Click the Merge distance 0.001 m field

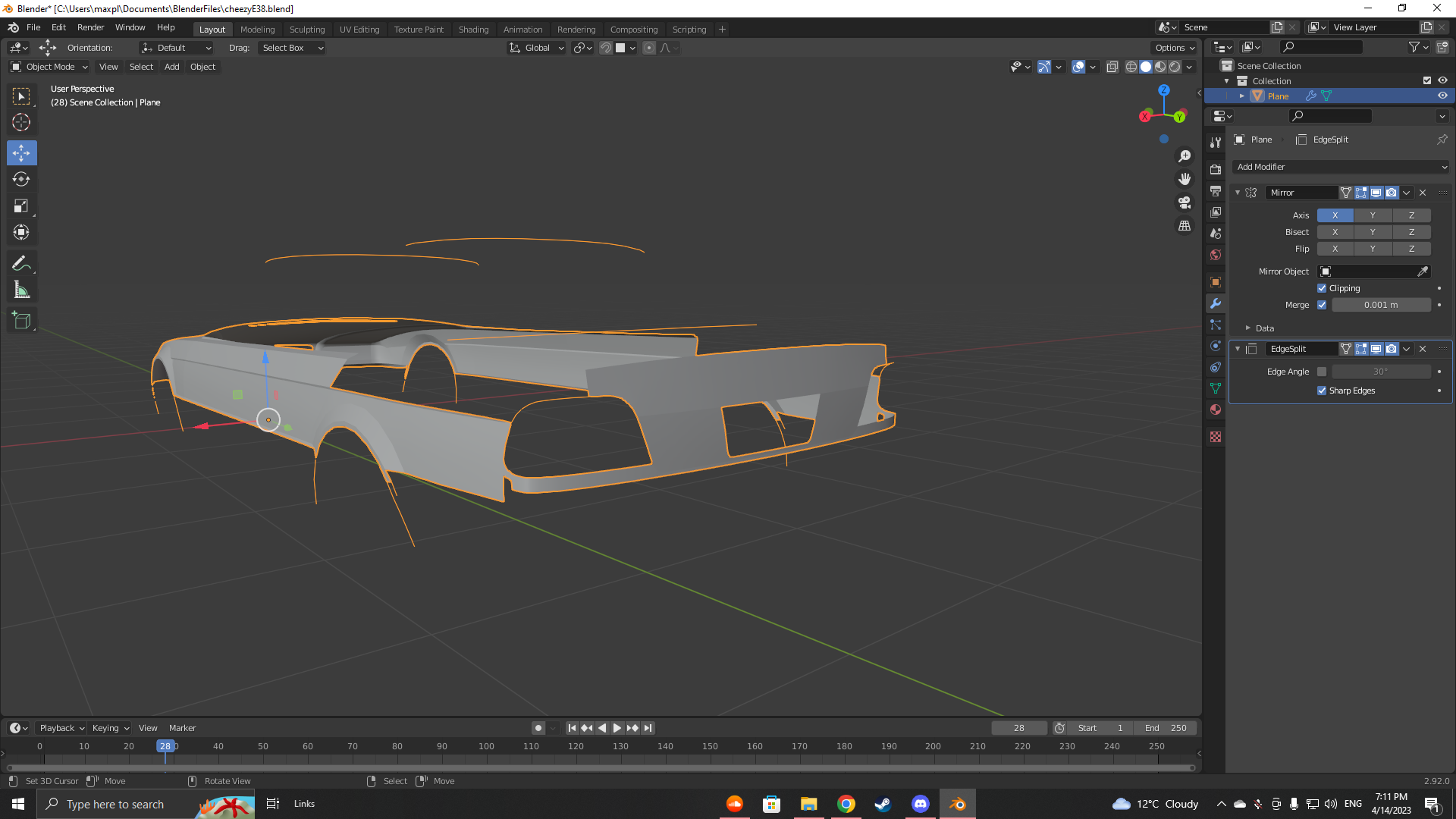pyautogui.click(x=1380, y=305)
